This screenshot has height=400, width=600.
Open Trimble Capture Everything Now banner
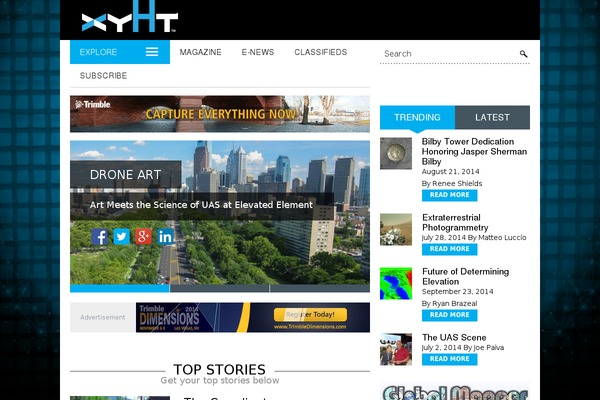(x=220, y=114)
